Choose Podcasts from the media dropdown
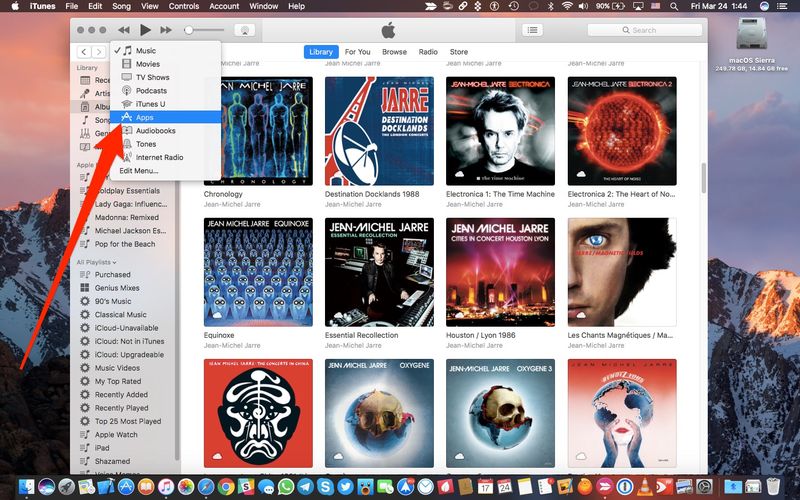This screenshot has width=800, height=500. click(166, 90)
